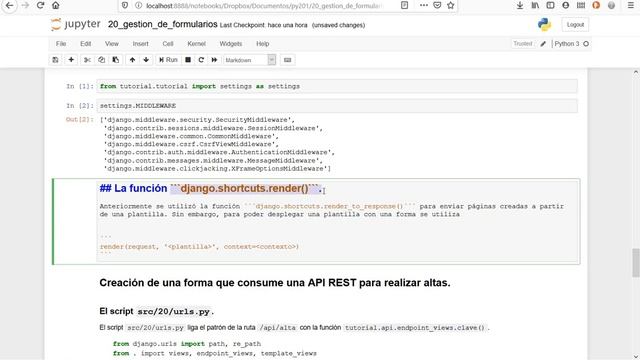Viewport: 640px width, 360px height.
Task: Click the first code cell importing settings
Action: [x=337, y=86]
